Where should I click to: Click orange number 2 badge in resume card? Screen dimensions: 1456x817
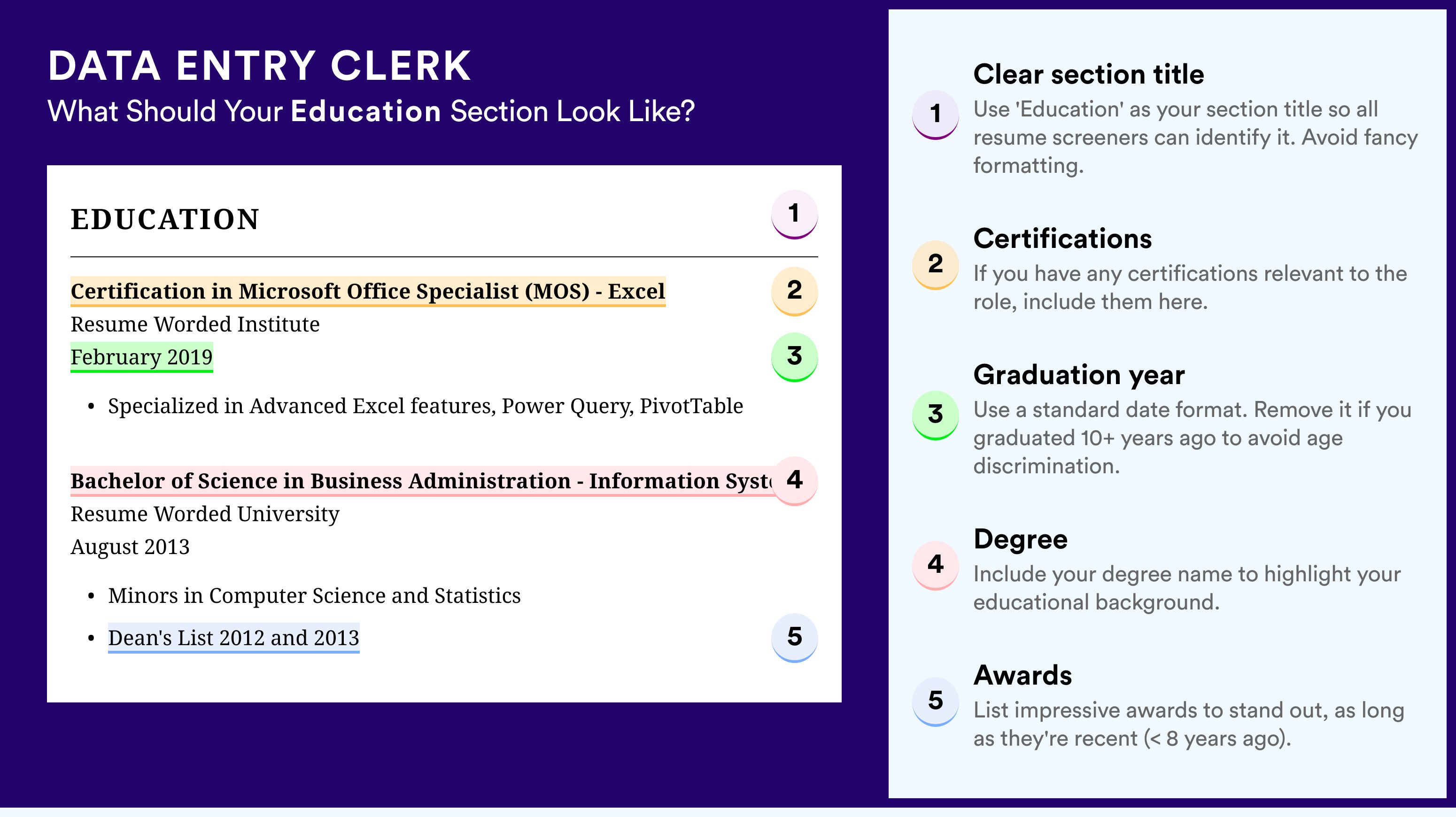click(x=794, y=291)
